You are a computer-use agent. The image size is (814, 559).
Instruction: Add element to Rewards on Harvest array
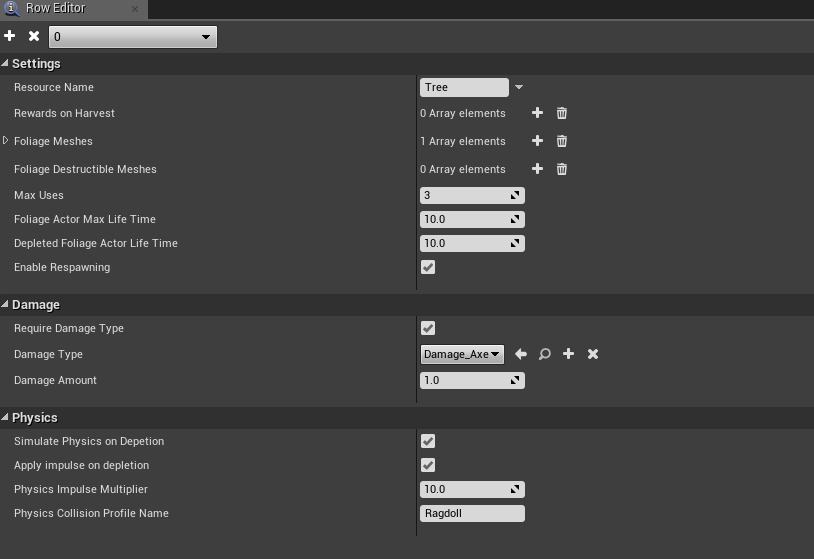click(x=537, y=113)
